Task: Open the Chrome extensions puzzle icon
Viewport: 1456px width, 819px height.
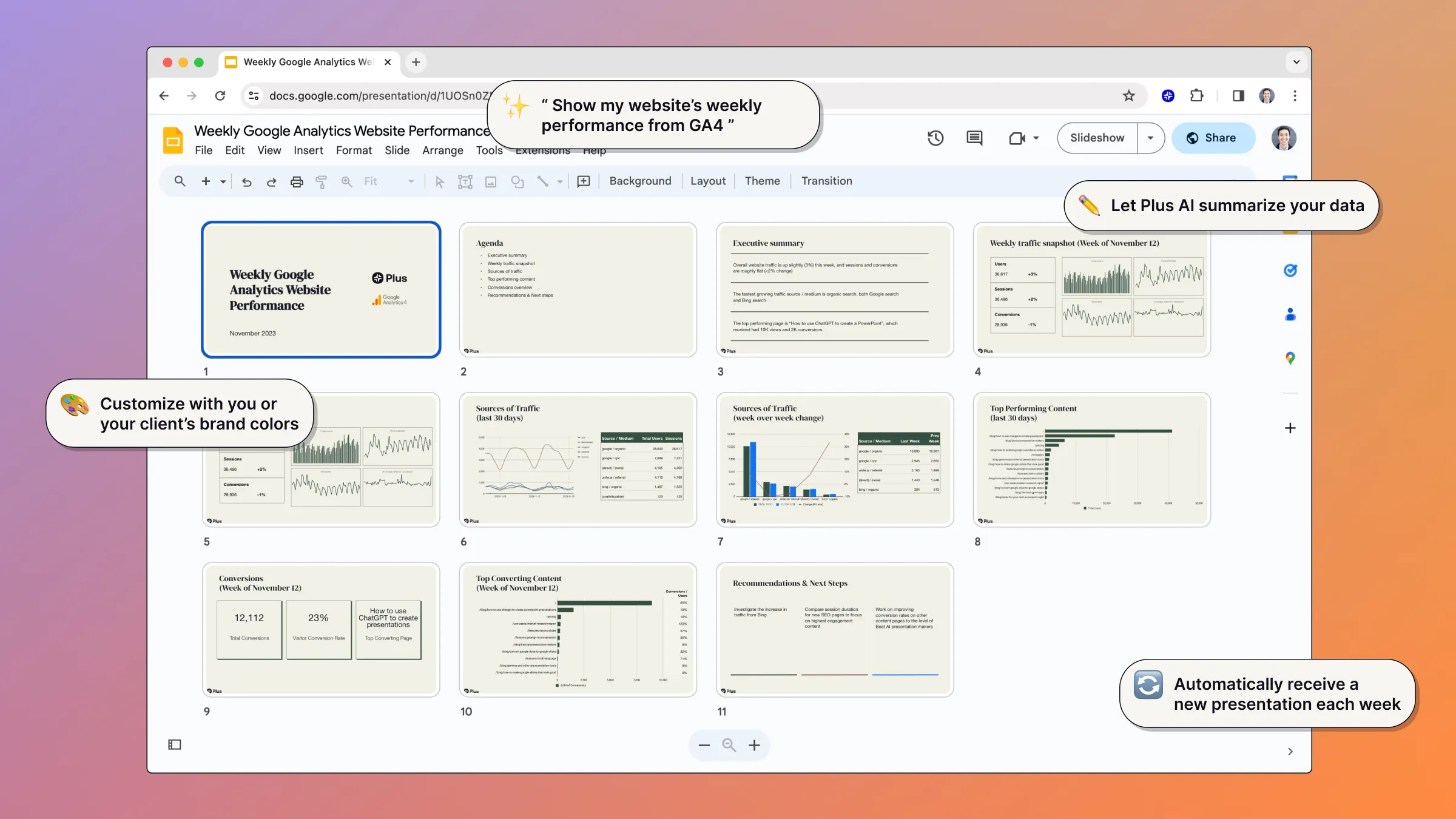Action: tap(1196, 96)
